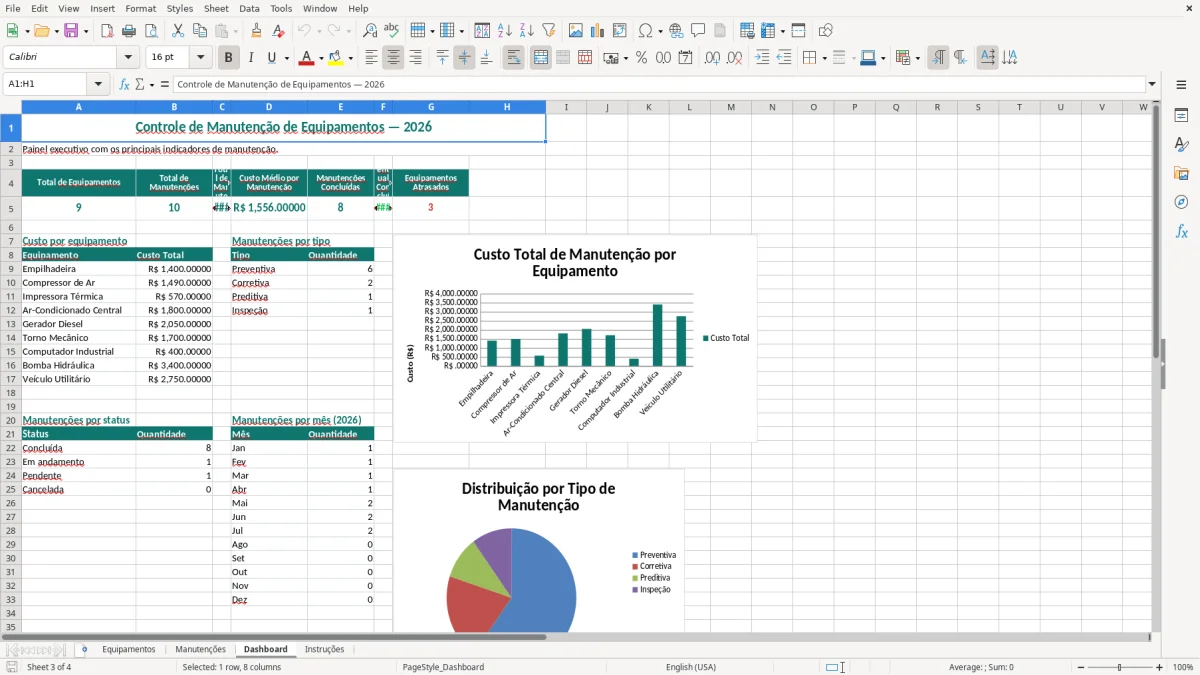The height and width of the screenshot is (675, 1200).
Task: Click the Print icon
Action: click(129, 31)
